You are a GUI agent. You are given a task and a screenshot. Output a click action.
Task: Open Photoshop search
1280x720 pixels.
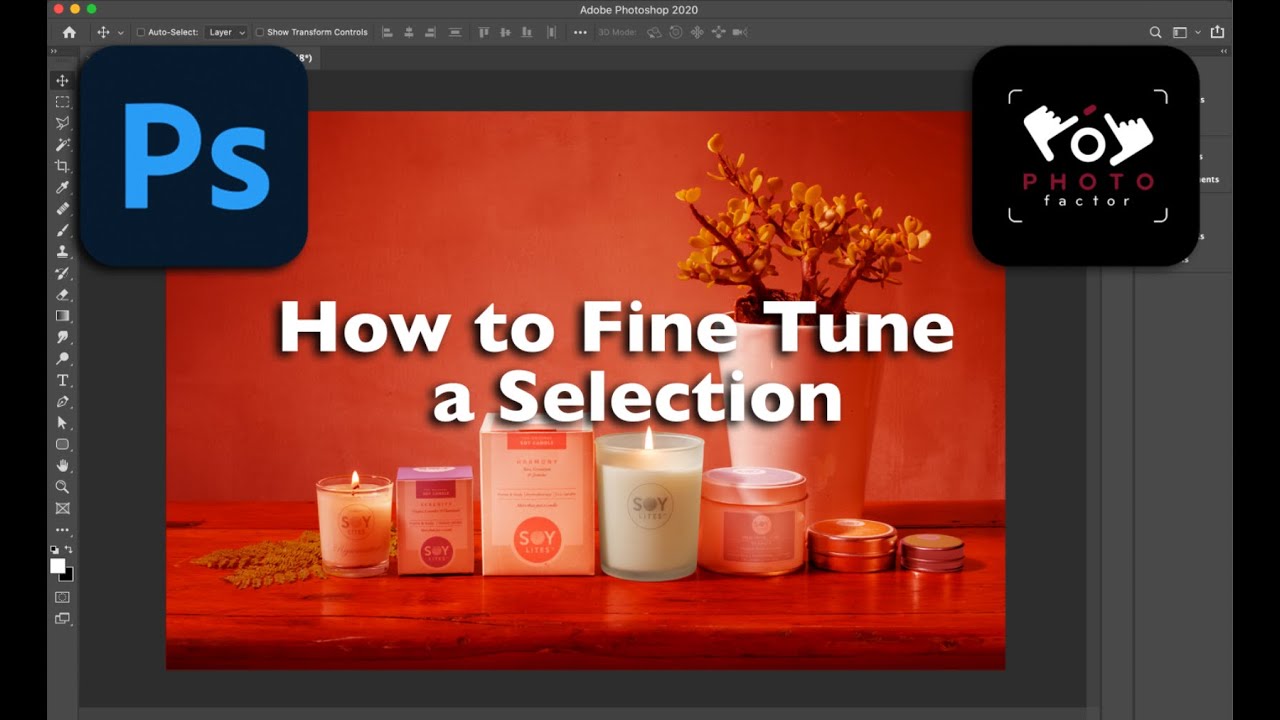[x=1155, y=32]
